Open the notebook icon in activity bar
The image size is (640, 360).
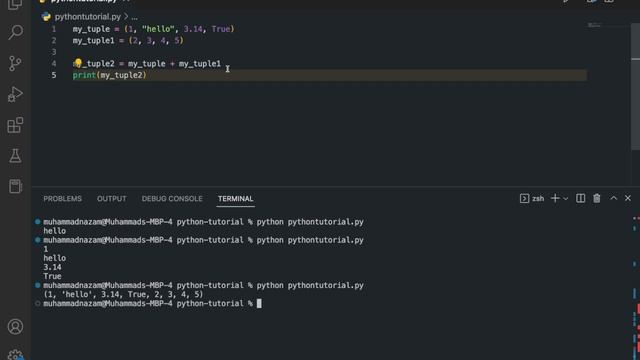15,186
